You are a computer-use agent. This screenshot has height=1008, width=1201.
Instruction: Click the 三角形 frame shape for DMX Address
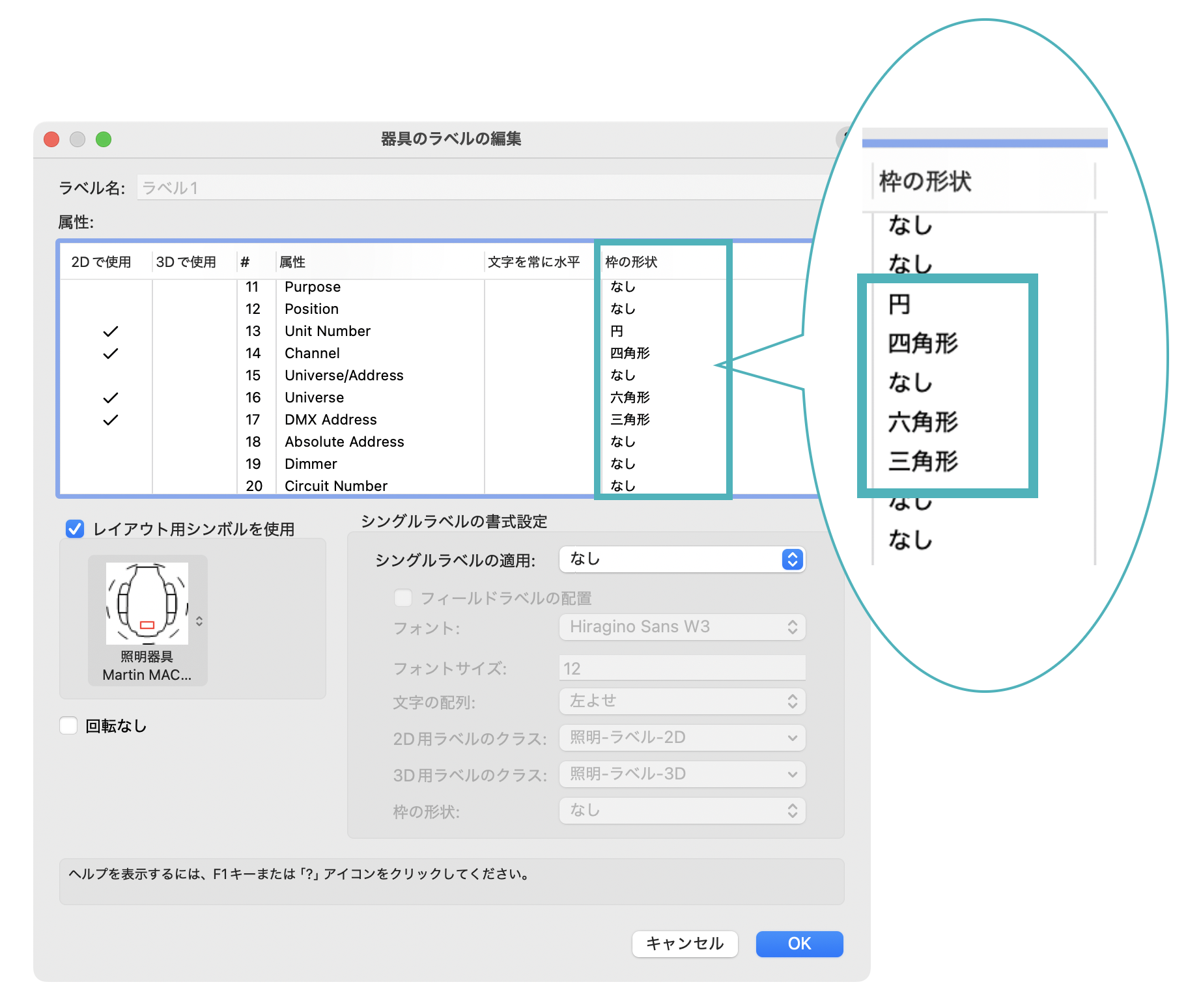630,420
